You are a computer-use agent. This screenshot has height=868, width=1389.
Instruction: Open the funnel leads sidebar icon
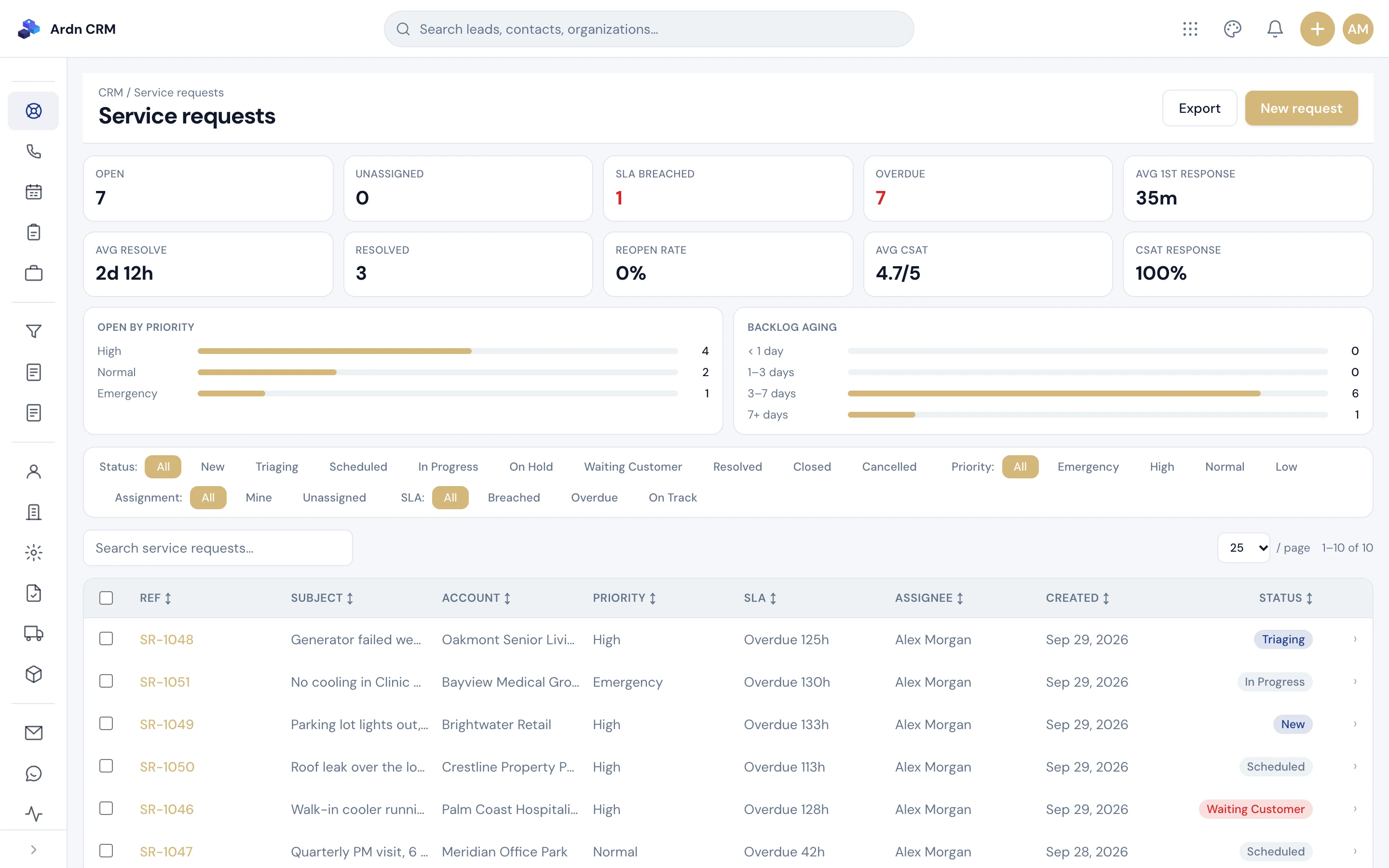[x=33, y=331]
